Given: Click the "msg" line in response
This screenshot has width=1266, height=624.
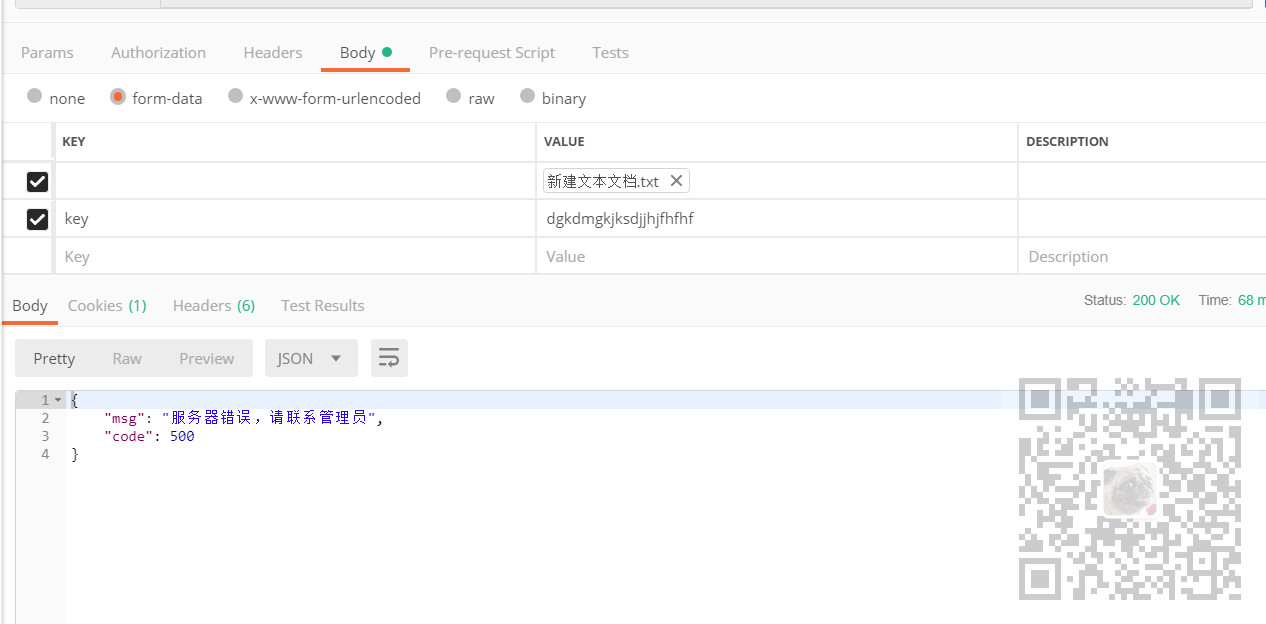Looking at the screenshot, I should tap(243, 418).
